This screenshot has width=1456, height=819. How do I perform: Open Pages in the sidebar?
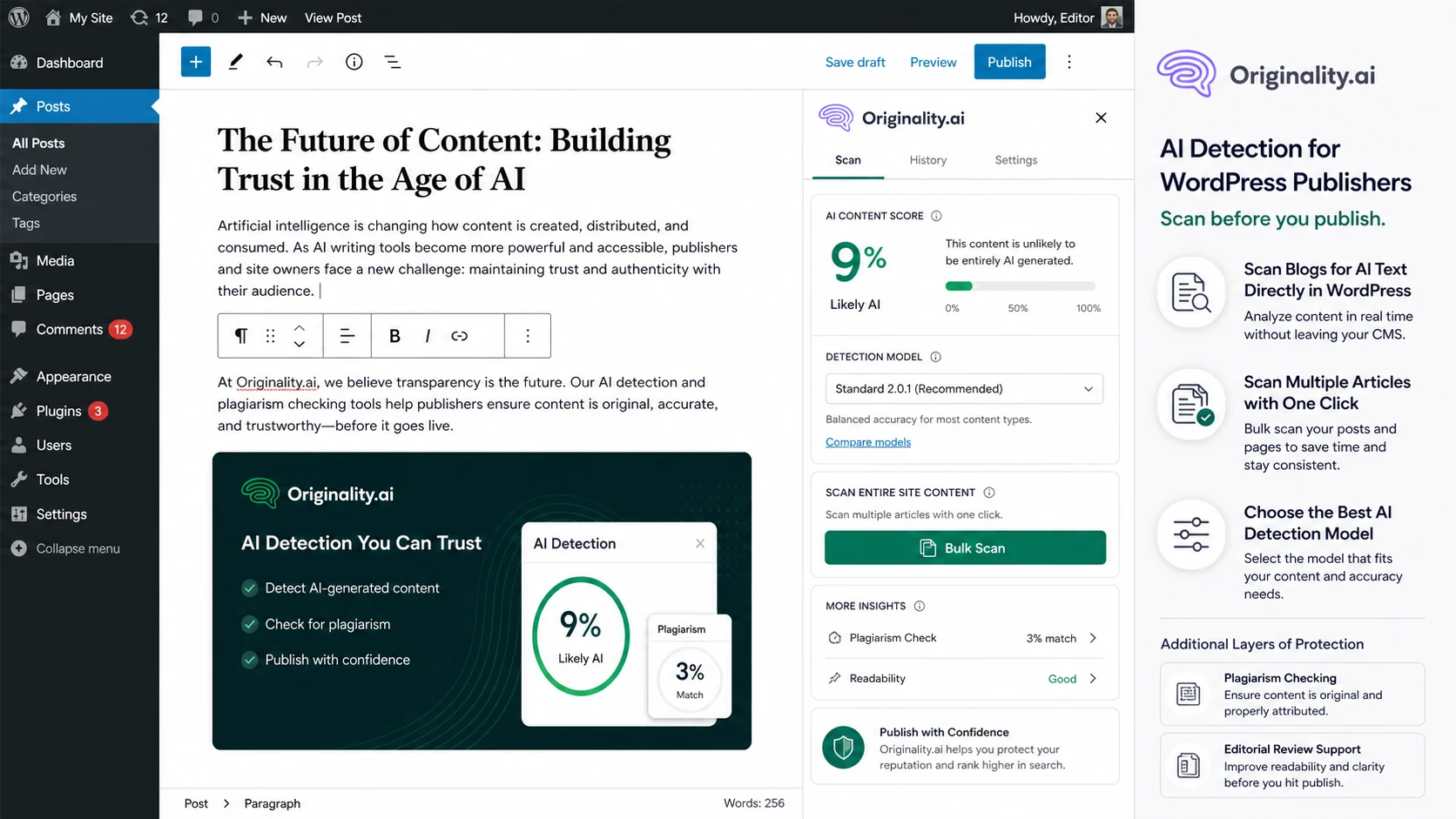[x=79, y=295]
